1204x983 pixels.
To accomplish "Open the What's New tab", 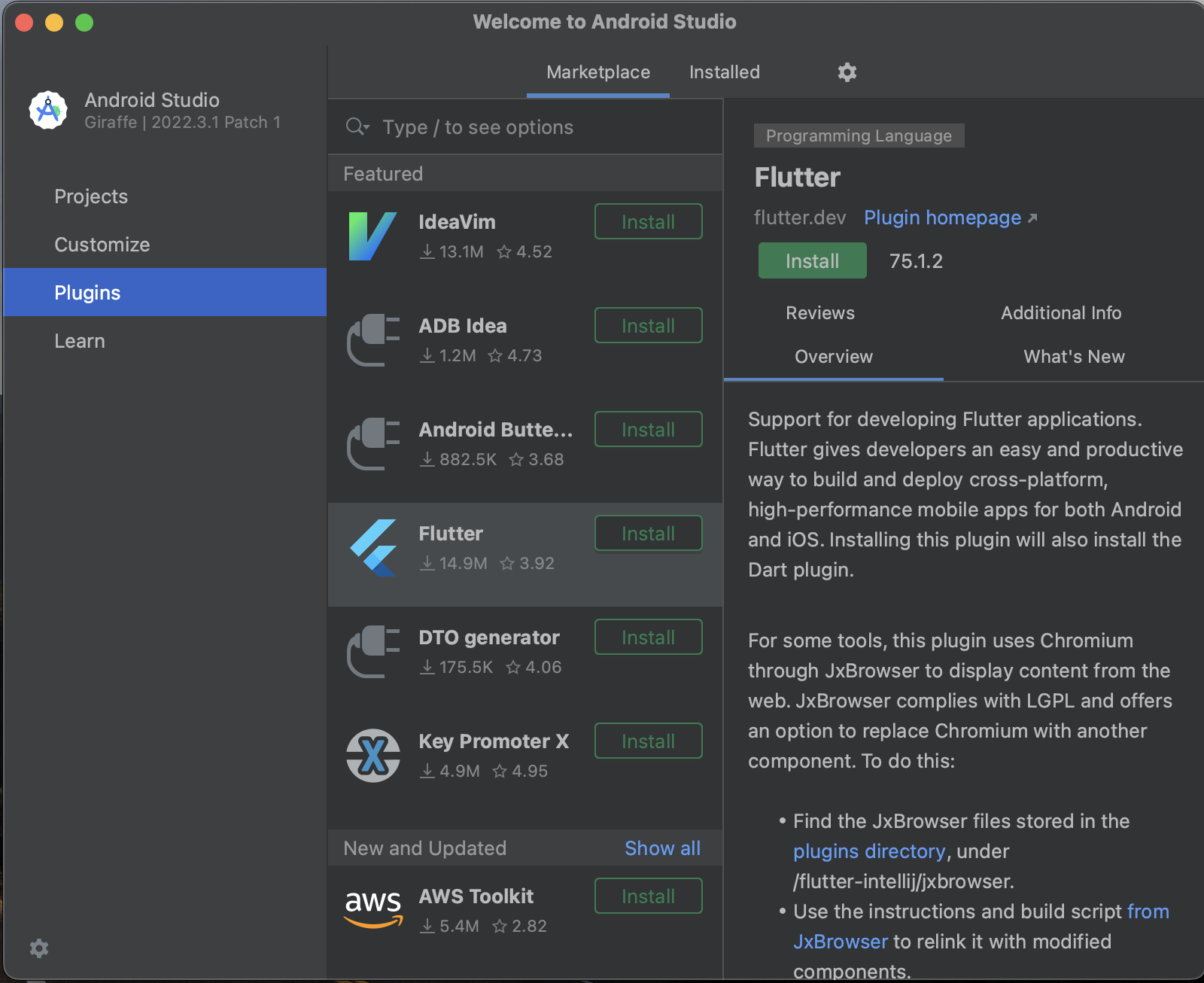I will [1074, 357].
